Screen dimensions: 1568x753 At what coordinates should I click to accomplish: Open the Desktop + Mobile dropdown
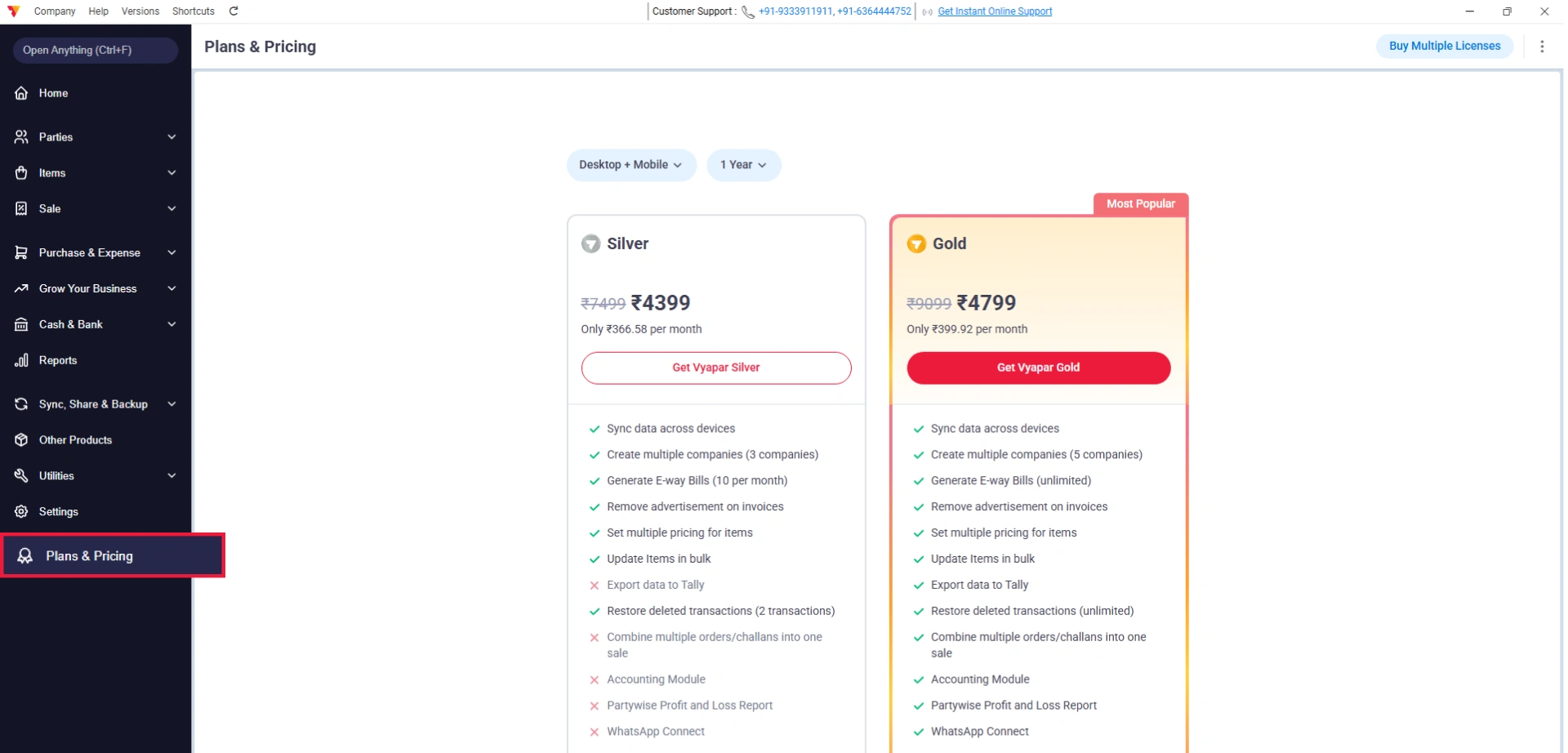coord(630,165)
